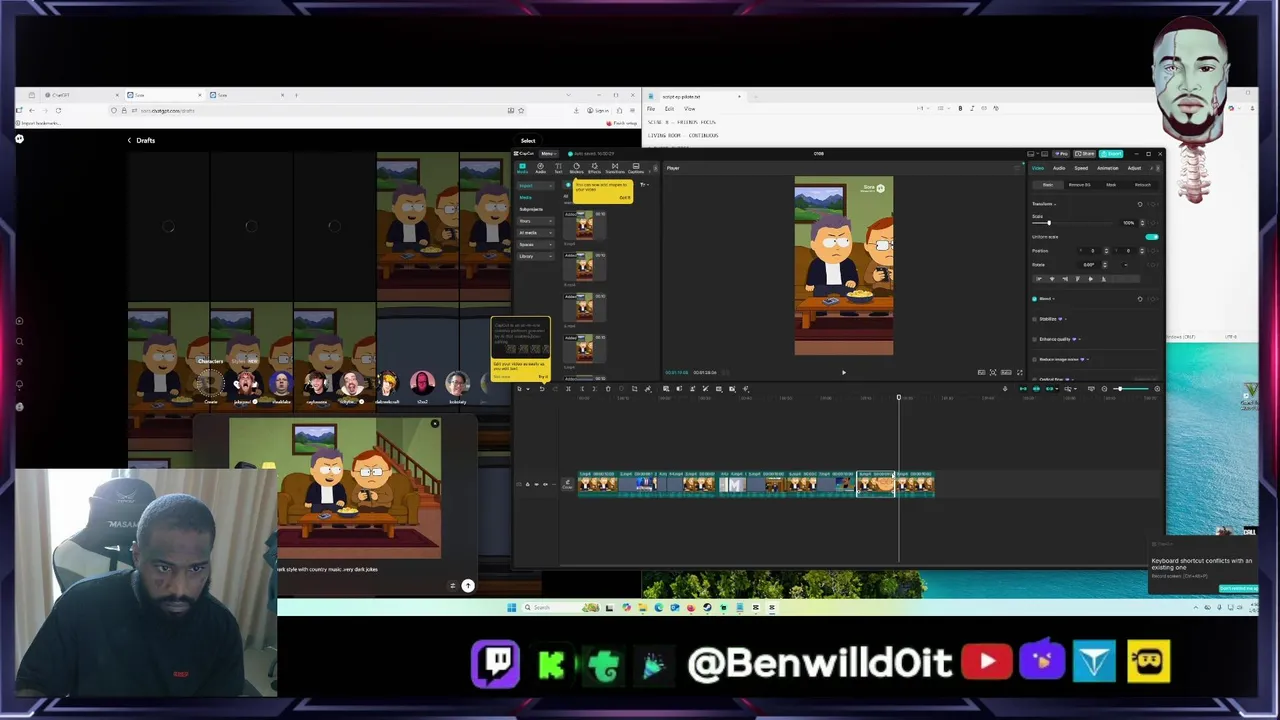The height and width of the screenshot is (720, 1280).
Task: Select the Remove BG sub-tab
Action: (1080, 185)
